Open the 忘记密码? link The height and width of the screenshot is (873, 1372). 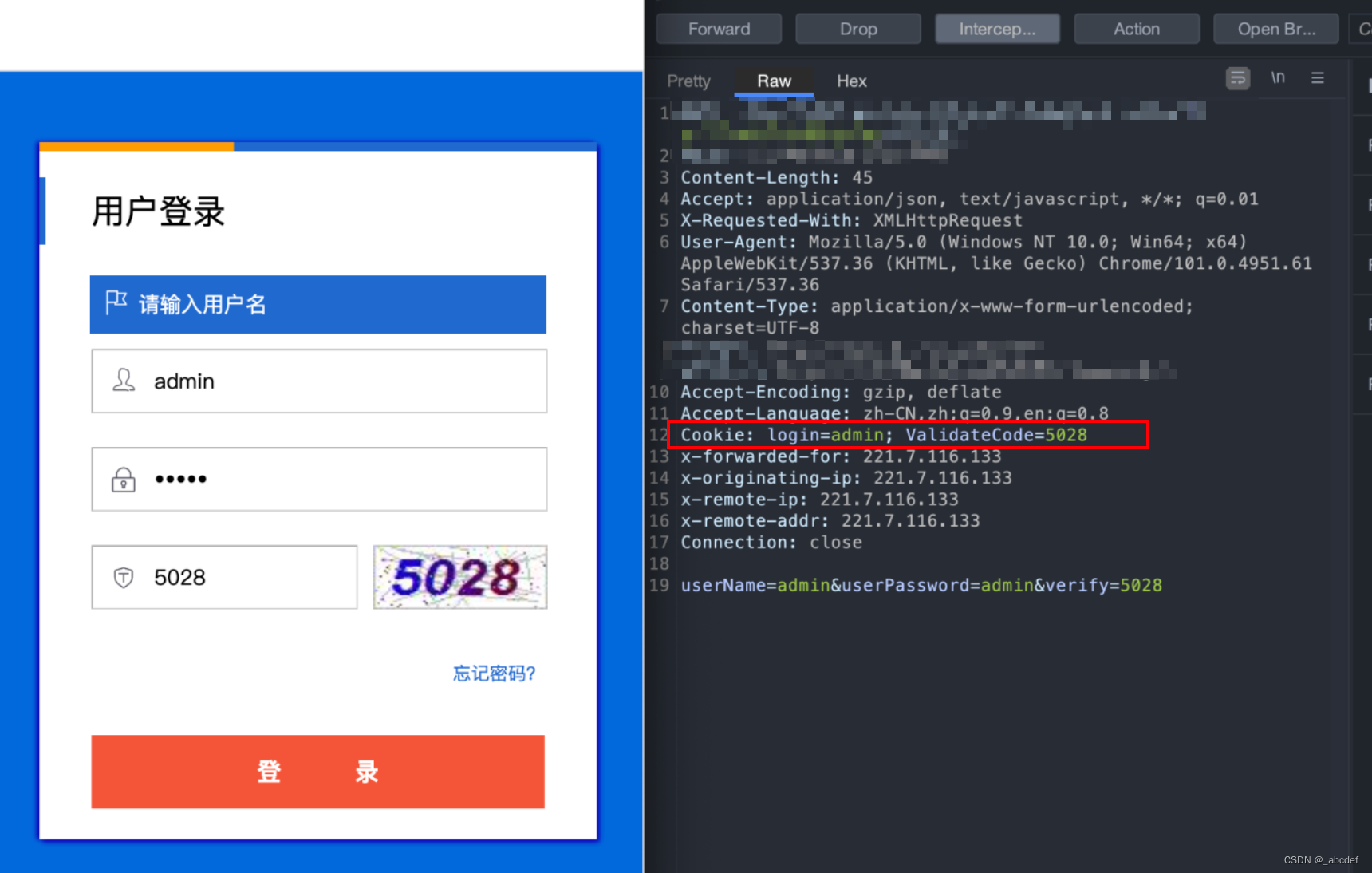494,674
